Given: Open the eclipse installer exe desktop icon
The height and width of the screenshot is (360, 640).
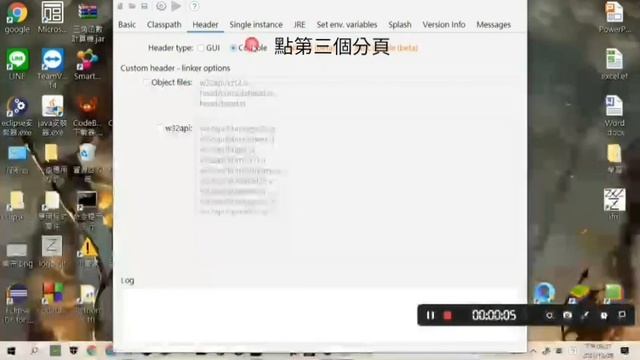Looking at the screenshot, I should point(17,116).
